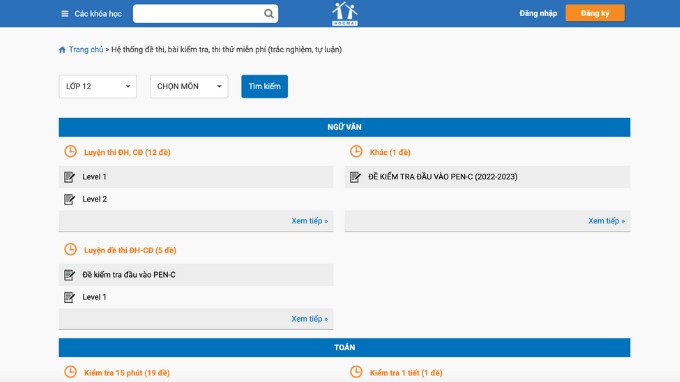Open the Hocmai logo in header
Screen dimensions: 680x382
(345, 13)
